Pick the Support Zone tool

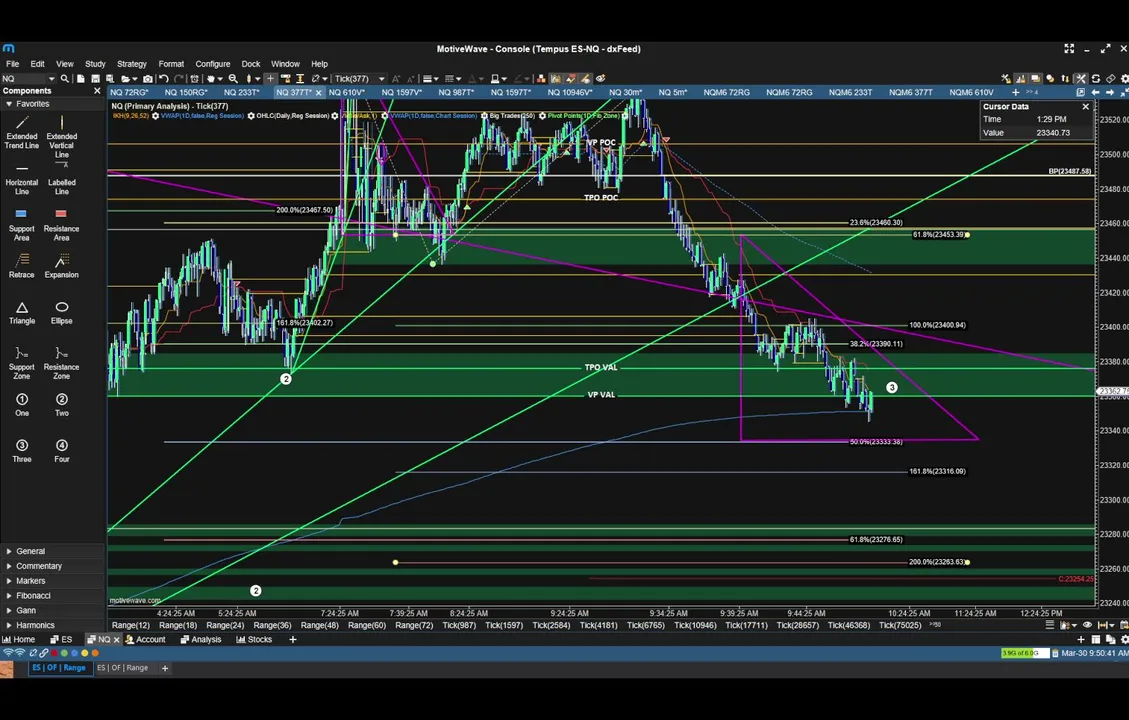tap(22, 363)
